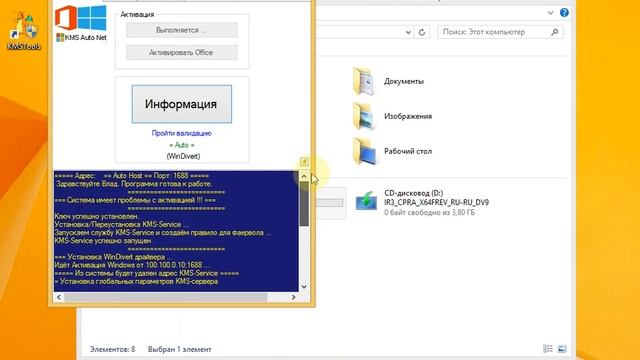
Task: Click the log scroll down arrow
Action: click(304, 287)
